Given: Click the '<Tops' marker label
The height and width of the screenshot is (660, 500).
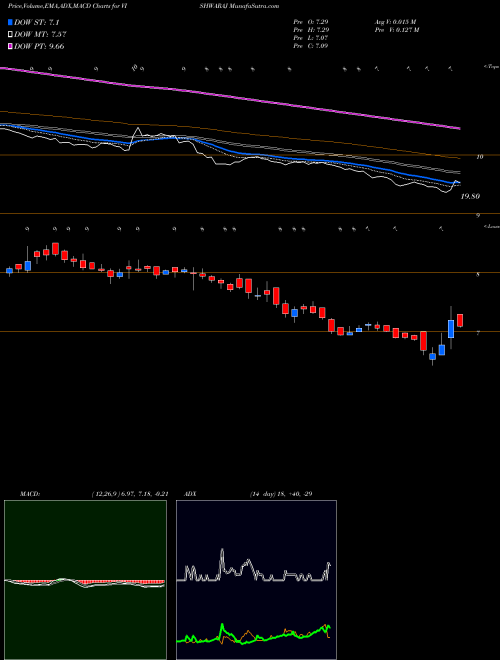Looking at the screenshot, I should 491,67.
